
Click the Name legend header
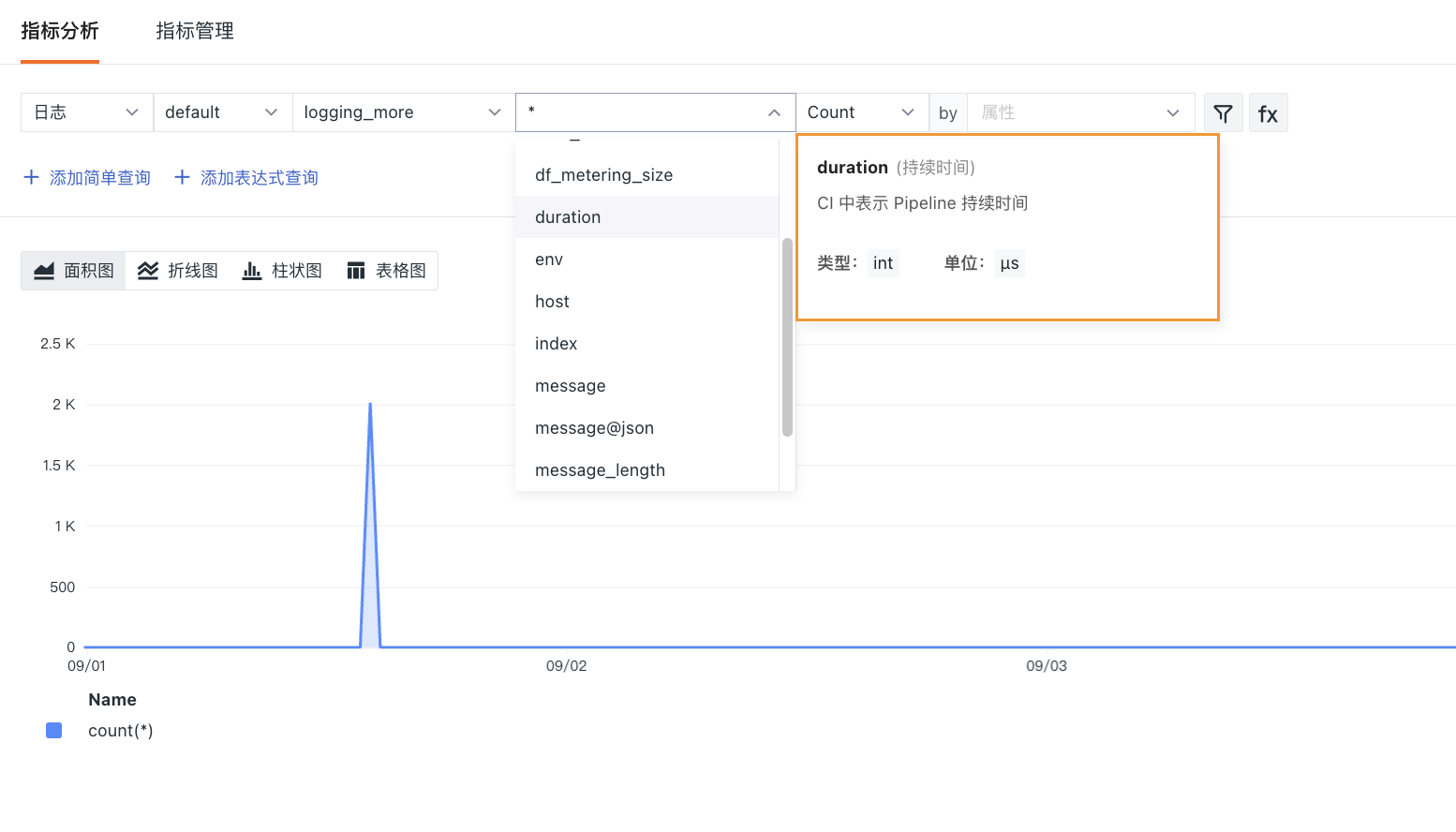(x=112, y=700)
